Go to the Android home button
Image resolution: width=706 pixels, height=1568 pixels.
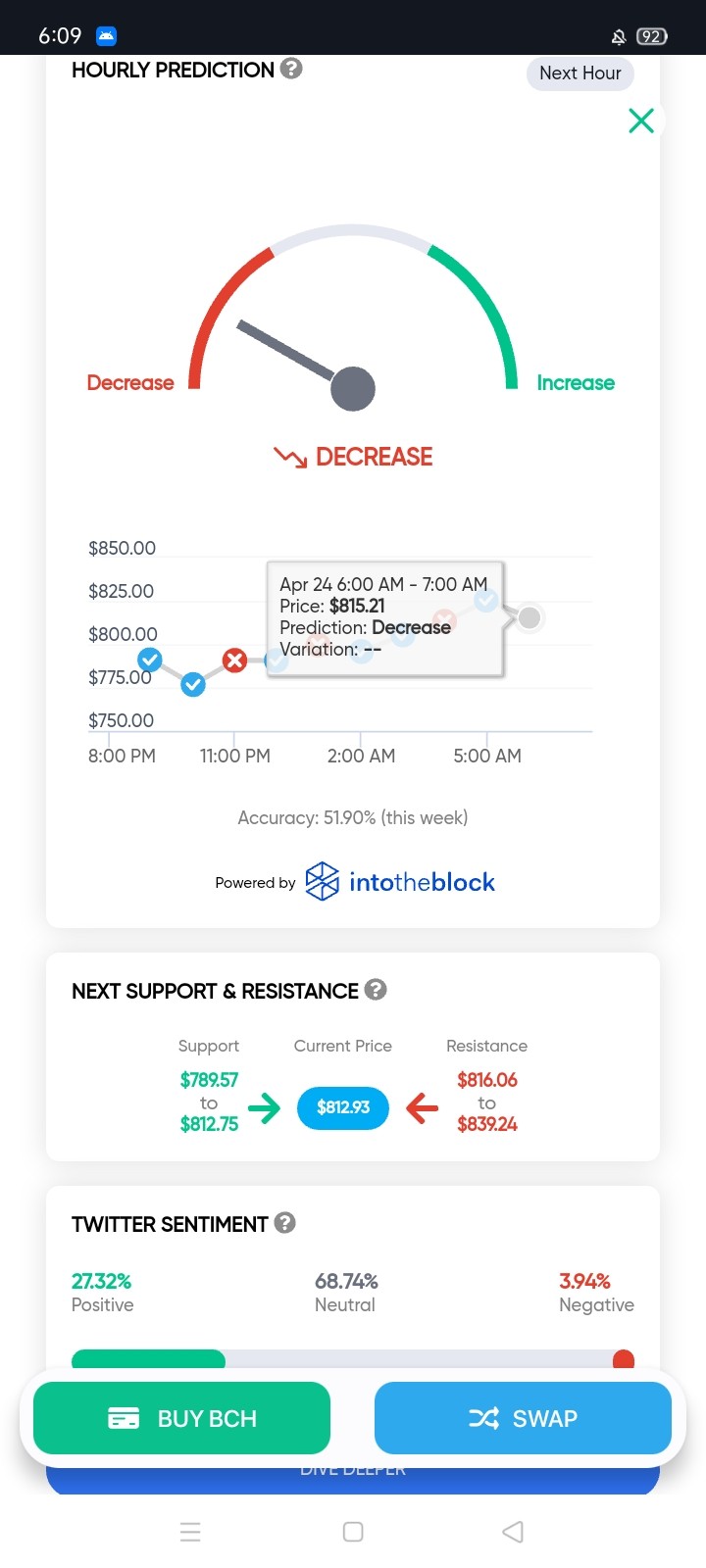coord(354,1532)
